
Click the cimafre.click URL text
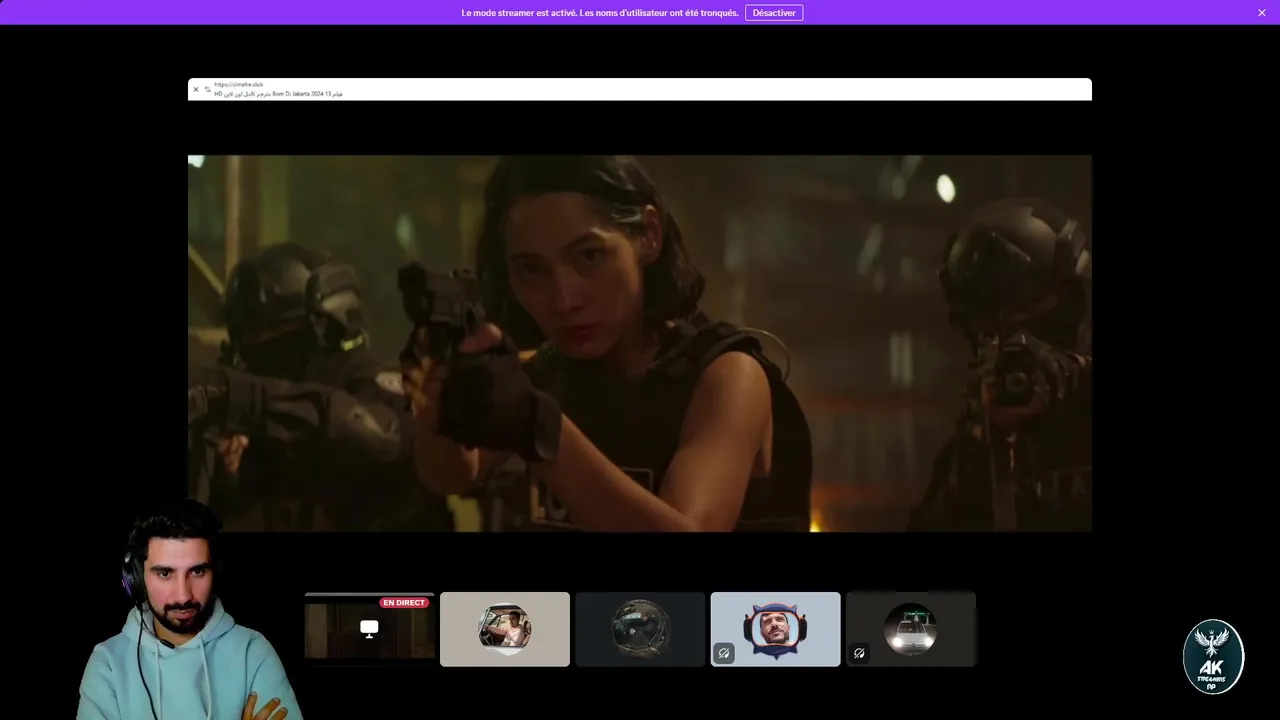click(x=239, y=85)
